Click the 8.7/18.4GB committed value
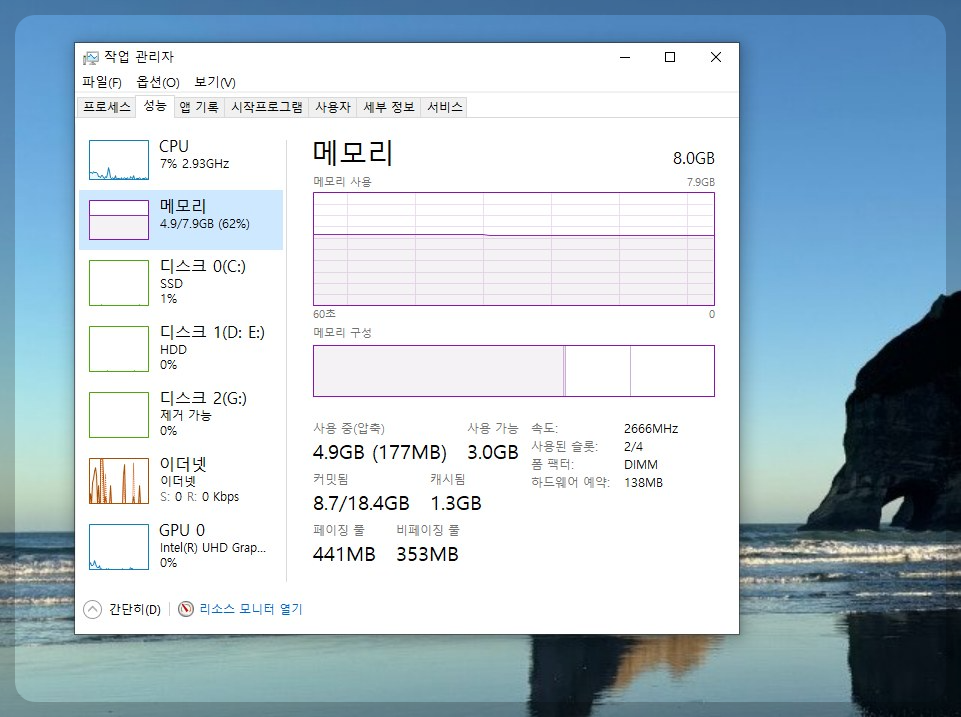The image size is (961, 717). tap(361, 503)
